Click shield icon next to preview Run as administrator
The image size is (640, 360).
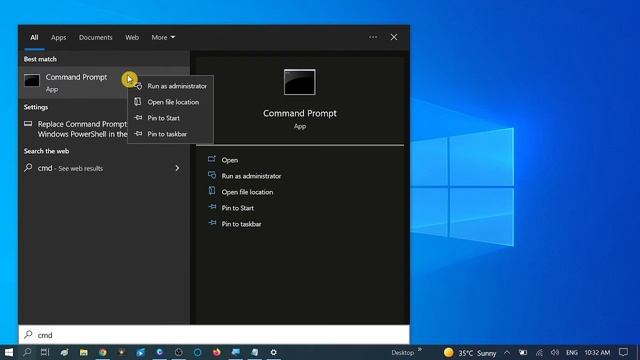pos(212,175)
